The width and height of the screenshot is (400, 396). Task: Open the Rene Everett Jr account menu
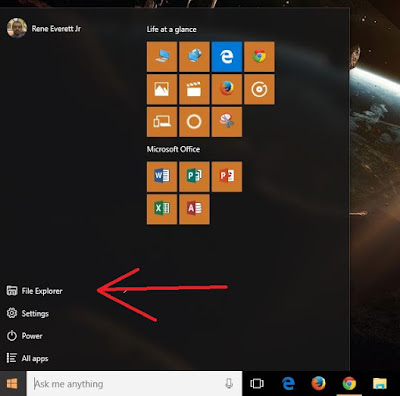(44, 28)
